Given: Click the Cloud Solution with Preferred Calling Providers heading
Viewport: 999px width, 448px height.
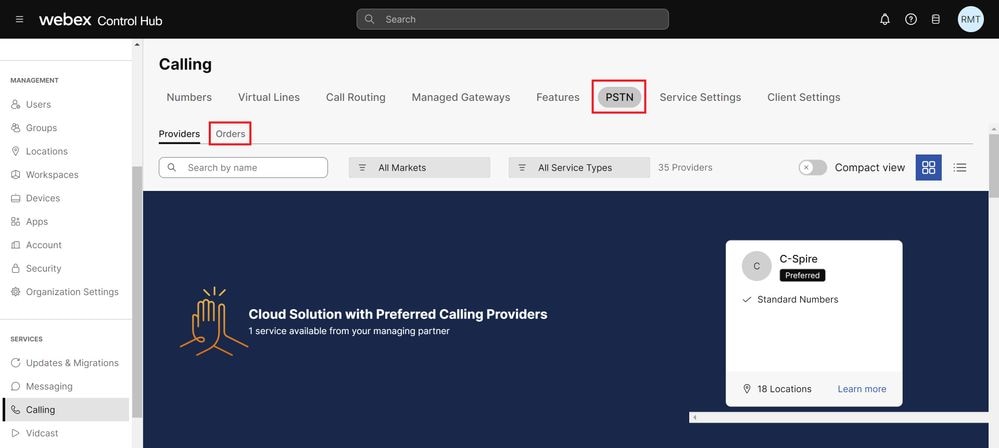Looking at the screenshot, I should [398, 314].
